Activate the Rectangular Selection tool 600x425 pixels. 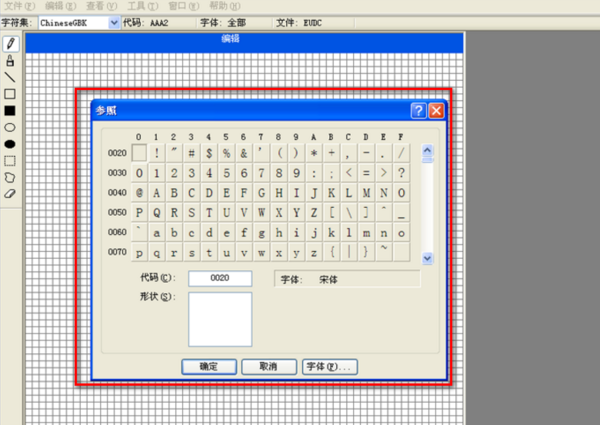click(10, 160)
